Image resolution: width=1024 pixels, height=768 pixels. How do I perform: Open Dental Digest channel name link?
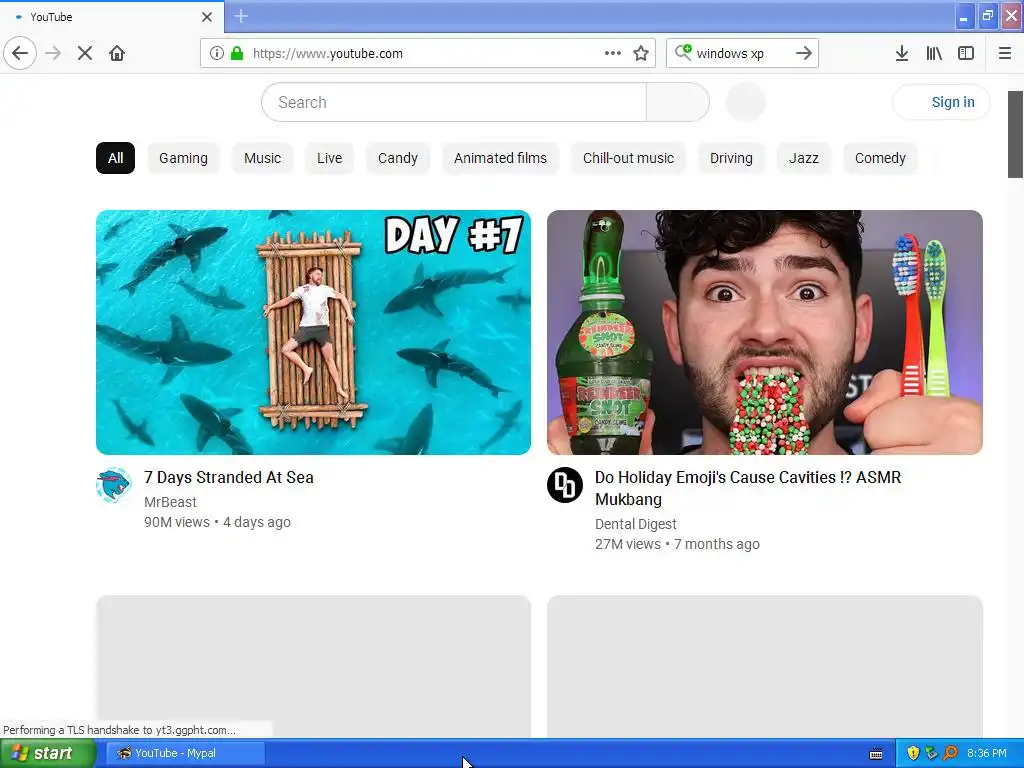click(635, 524)
